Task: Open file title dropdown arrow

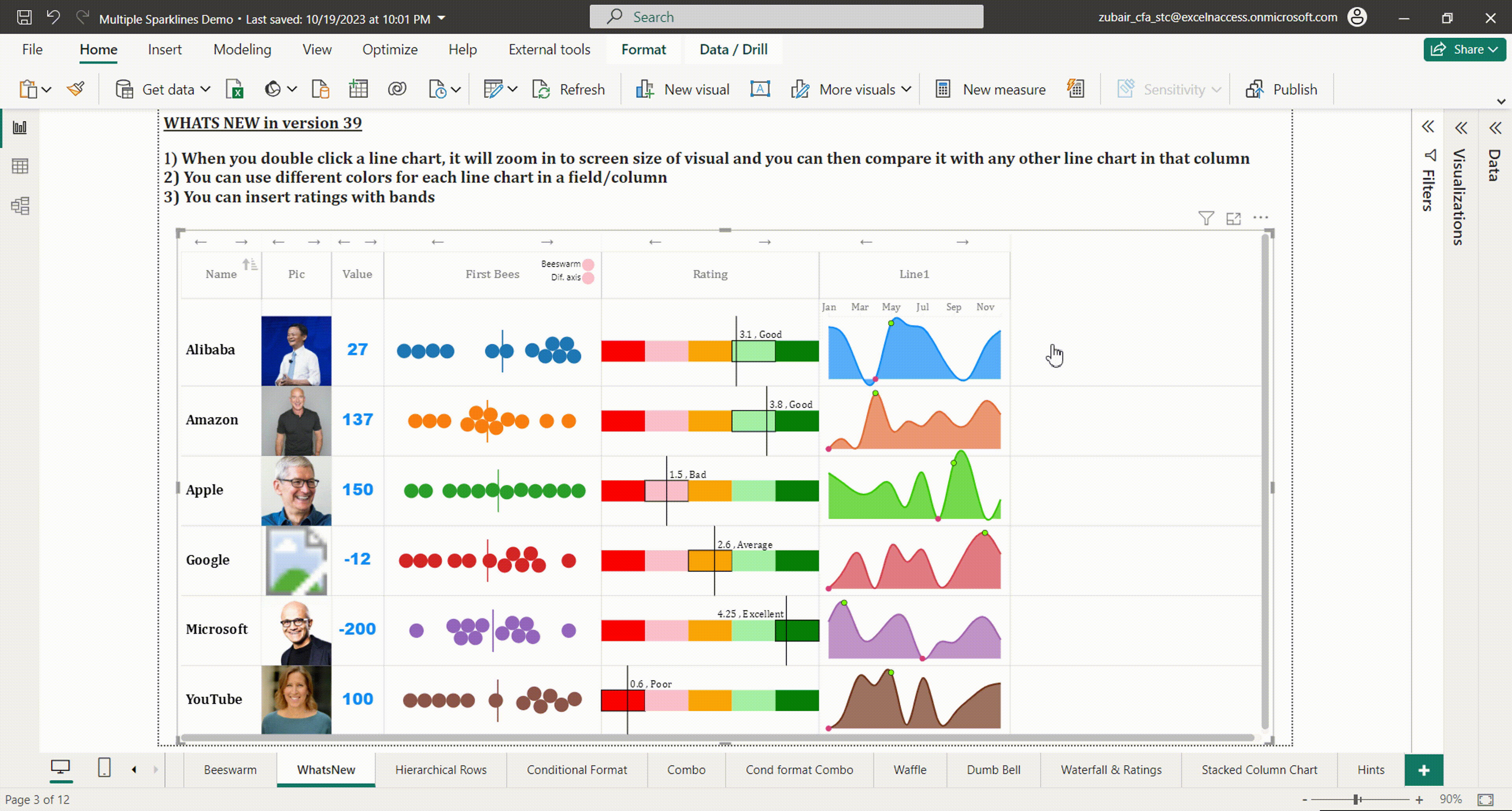Action: click(x=441, y=18)
